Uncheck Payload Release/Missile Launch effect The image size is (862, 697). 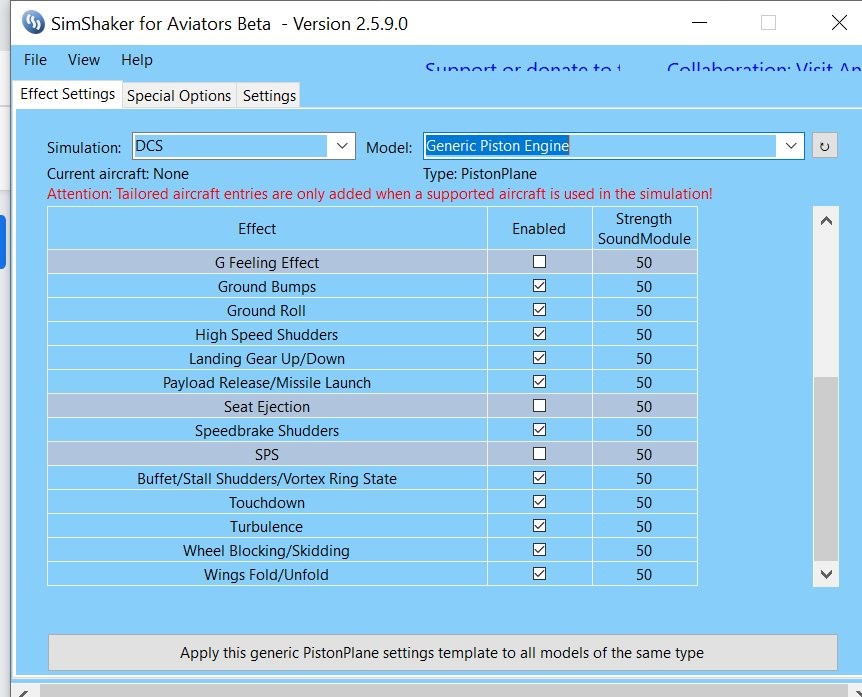click(539, 382)
